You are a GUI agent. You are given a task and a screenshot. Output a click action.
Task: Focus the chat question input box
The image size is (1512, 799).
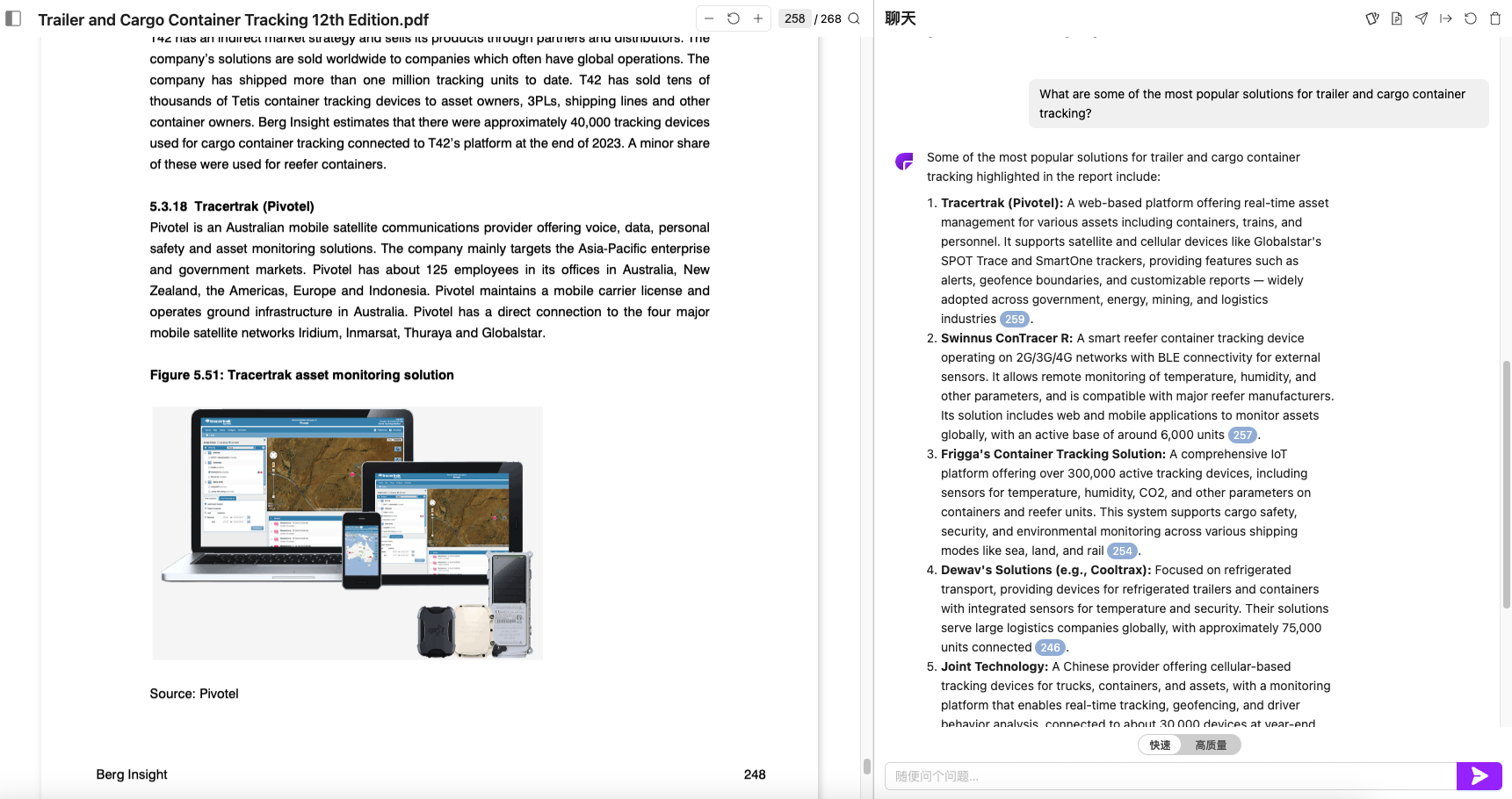click(x=1169, y=776)
